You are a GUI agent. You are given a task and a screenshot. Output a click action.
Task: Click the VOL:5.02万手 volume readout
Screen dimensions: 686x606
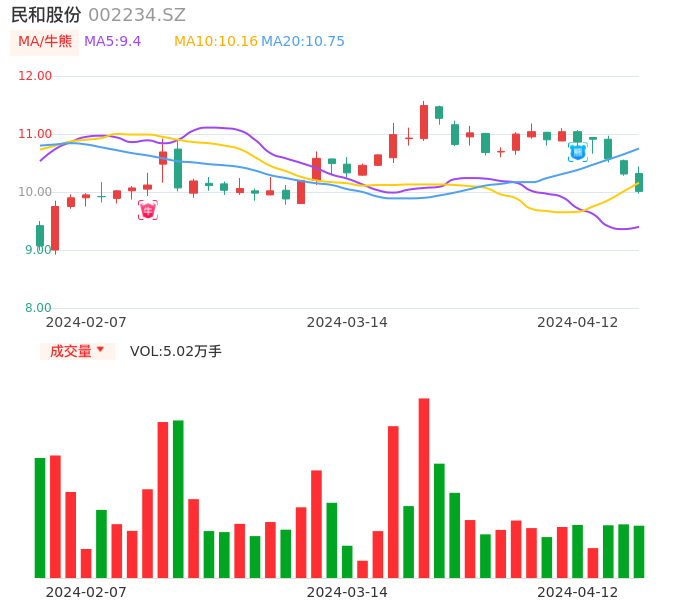(x=175, y=351)
